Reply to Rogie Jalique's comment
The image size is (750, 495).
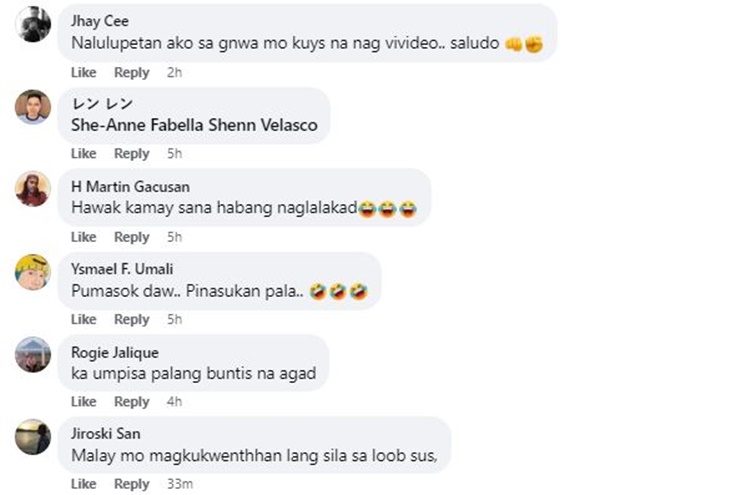click(132, 402)
